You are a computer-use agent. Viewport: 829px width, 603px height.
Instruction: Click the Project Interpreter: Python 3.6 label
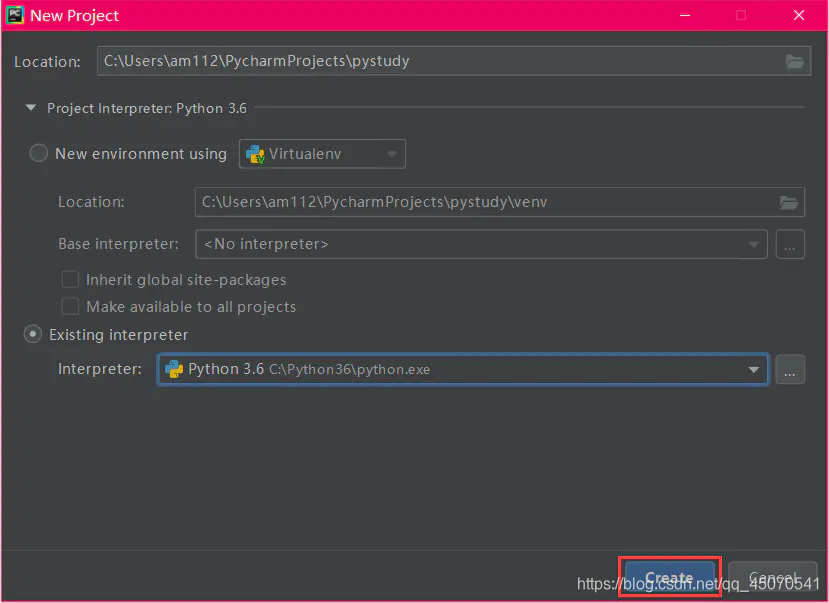coord(147,108)
